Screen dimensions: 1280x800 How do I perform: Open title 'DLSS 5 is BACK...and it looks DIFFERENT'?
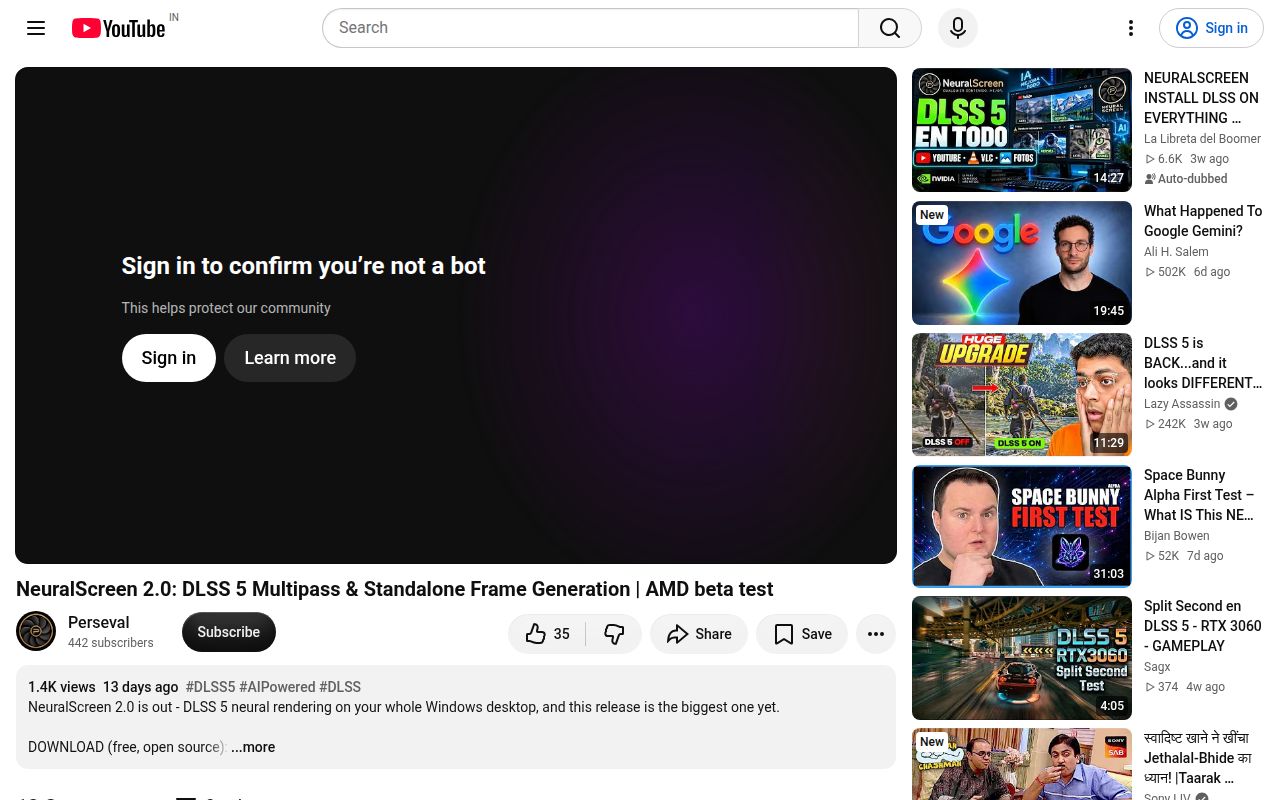1203,363
